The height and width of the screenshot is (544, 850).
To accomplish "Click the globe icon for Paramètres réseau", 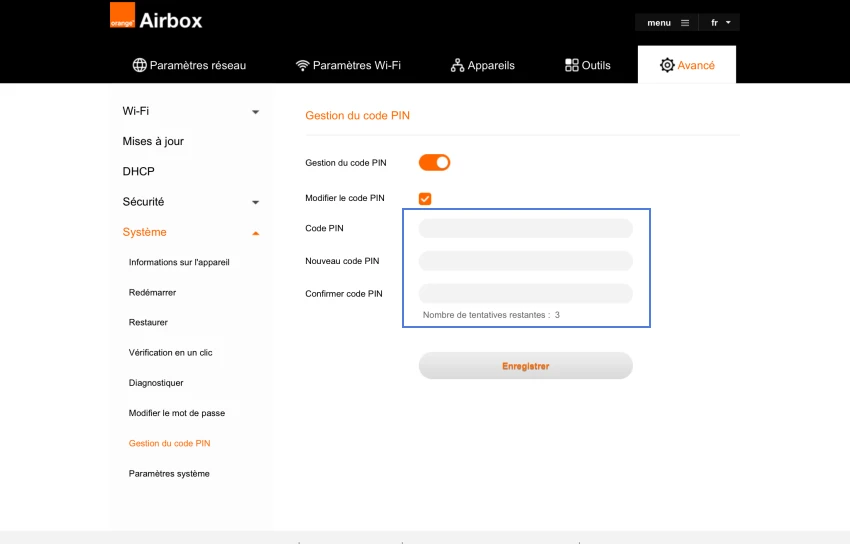I will click(139, 65).
